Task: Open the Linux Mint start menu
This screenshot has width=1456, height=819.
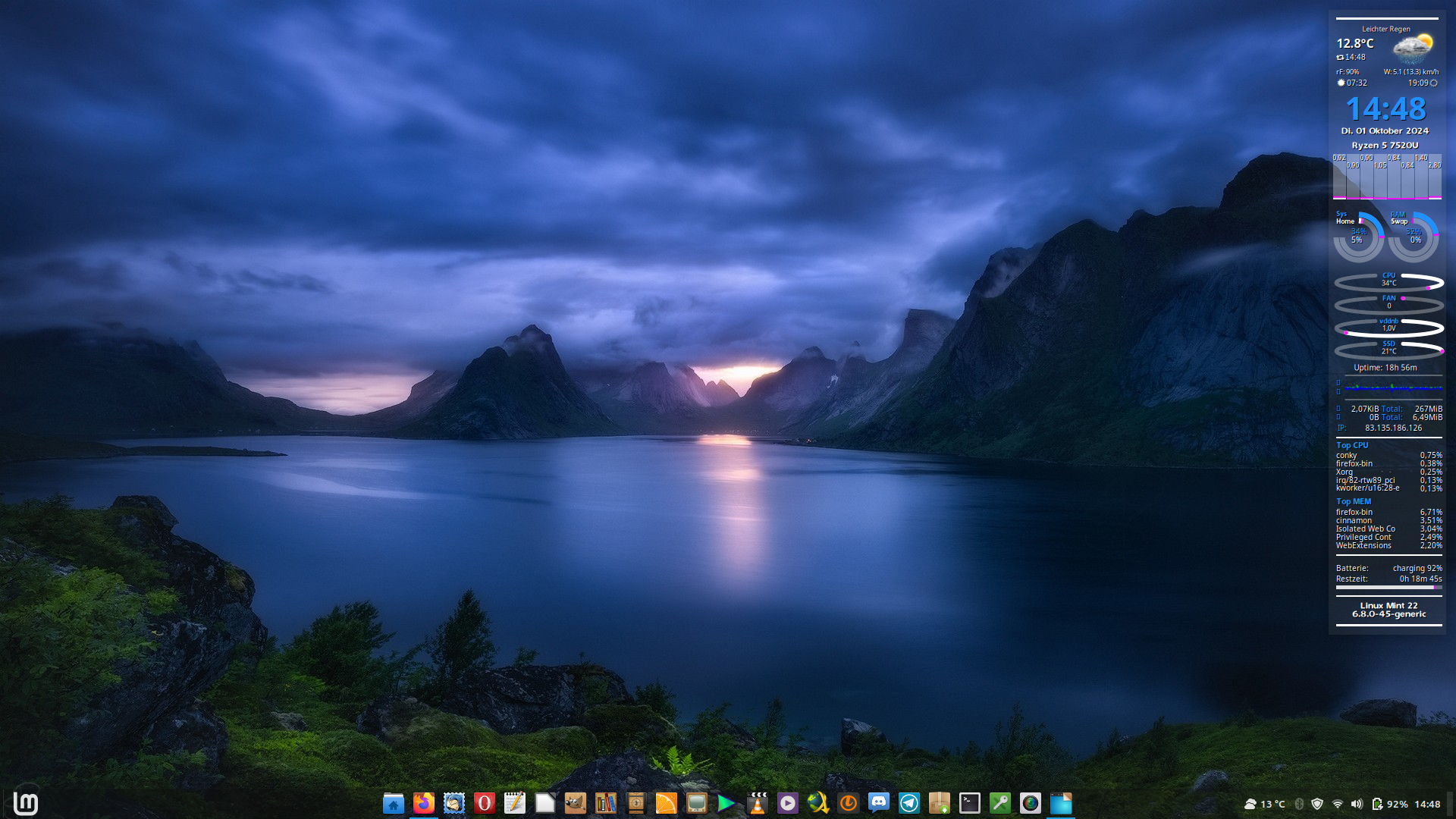Action: pyautogui.click(x=26, y=803)
